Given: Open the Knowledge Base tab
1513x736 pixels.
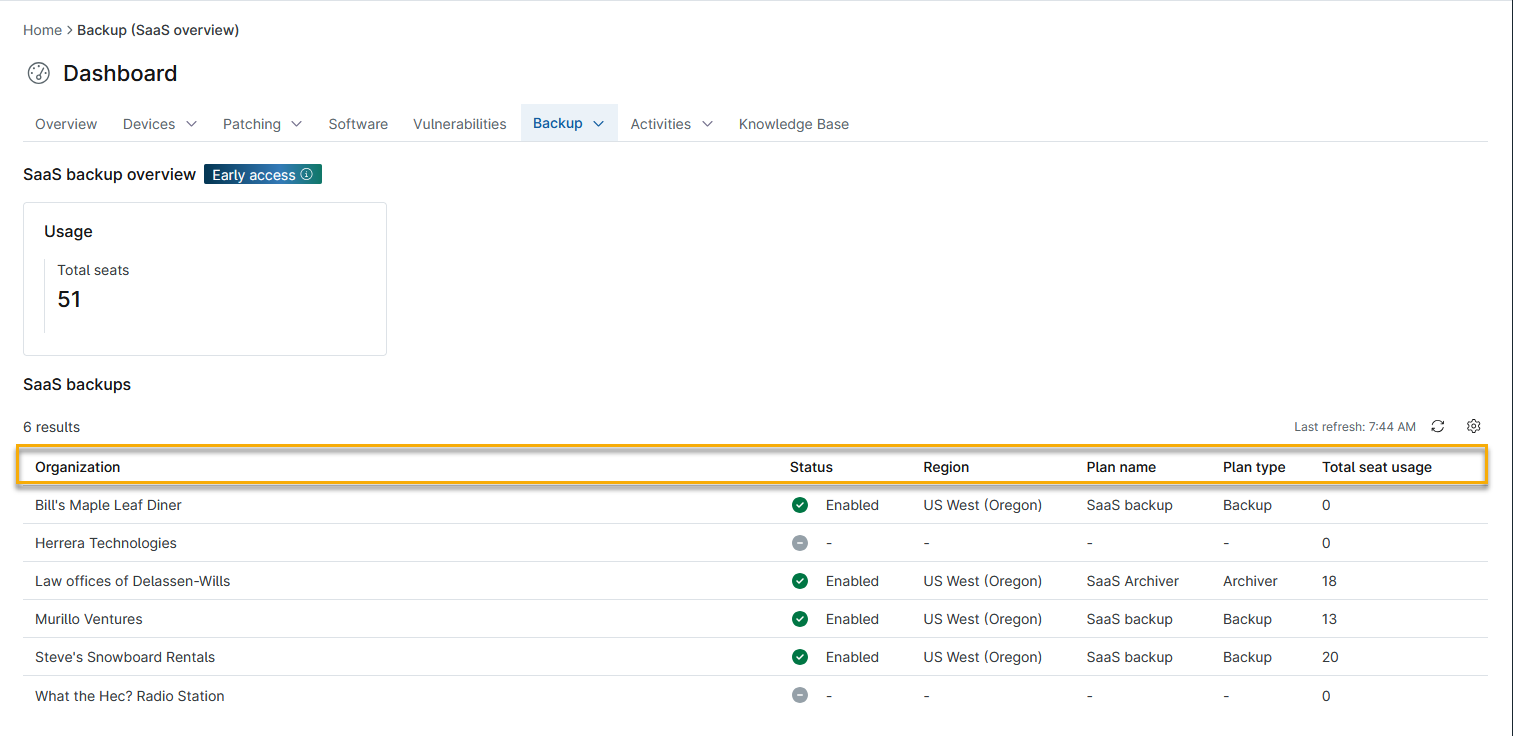Looking at the screenshot, I should coord(793,124).
